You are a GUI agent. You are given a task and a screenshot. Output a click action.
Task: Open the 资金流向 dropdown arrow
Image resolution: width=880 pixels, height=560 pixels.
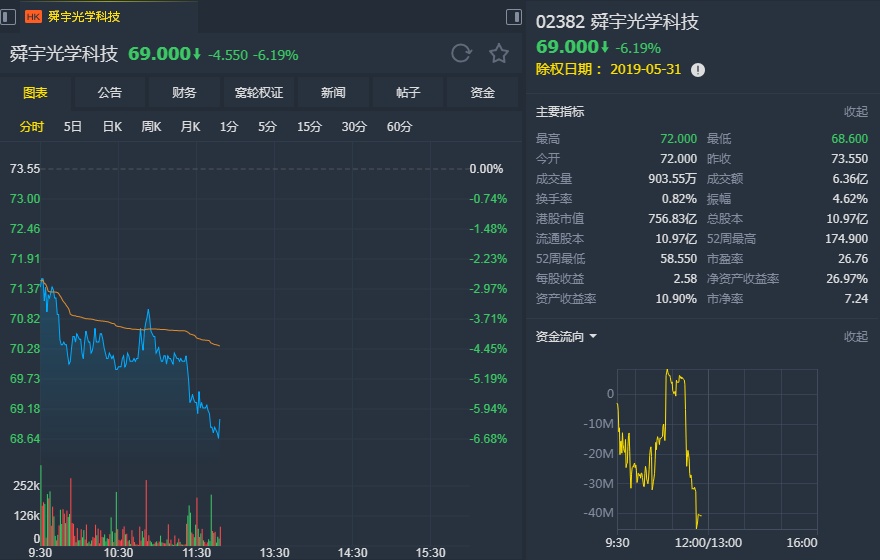pyautogui.click(x=593, y=337)
